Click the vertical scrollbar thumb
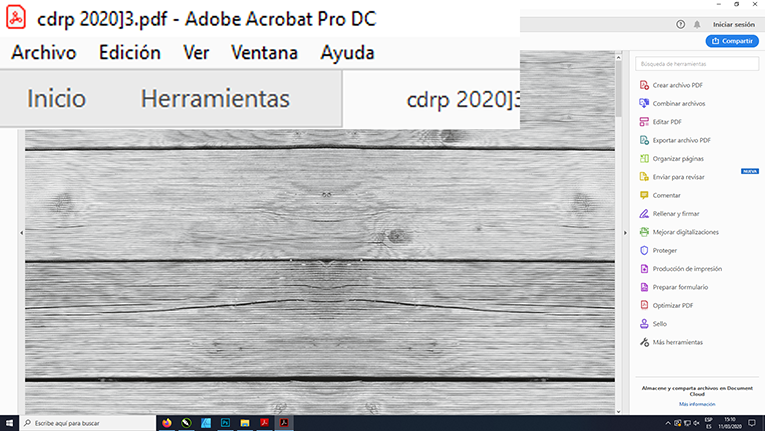 tap(618, 89)
